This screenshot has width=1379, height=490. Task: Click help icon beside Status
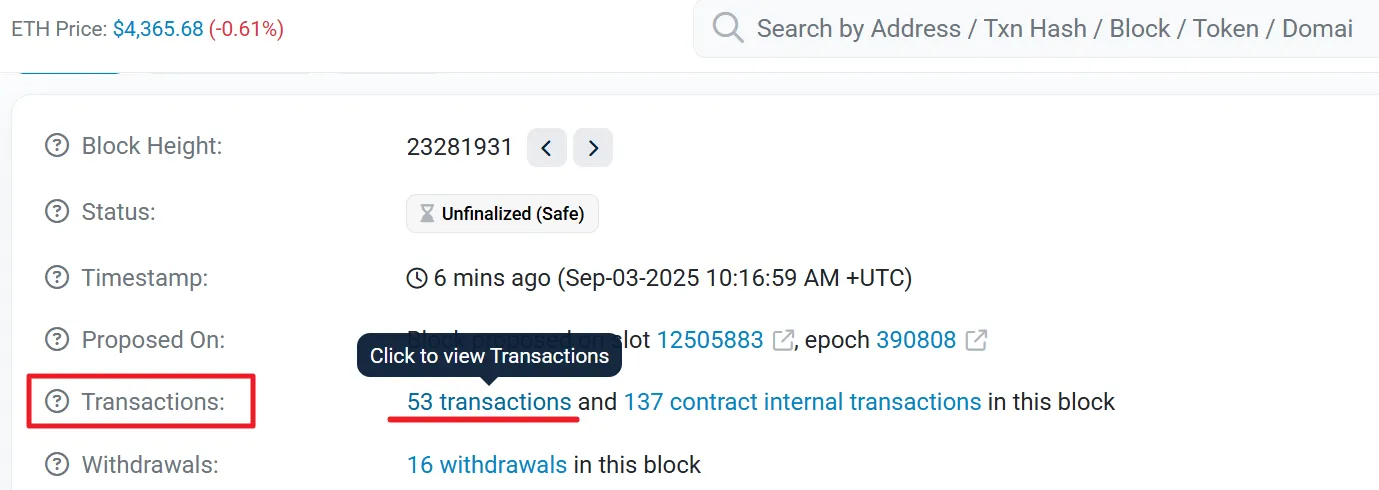(x=57, y=212)
